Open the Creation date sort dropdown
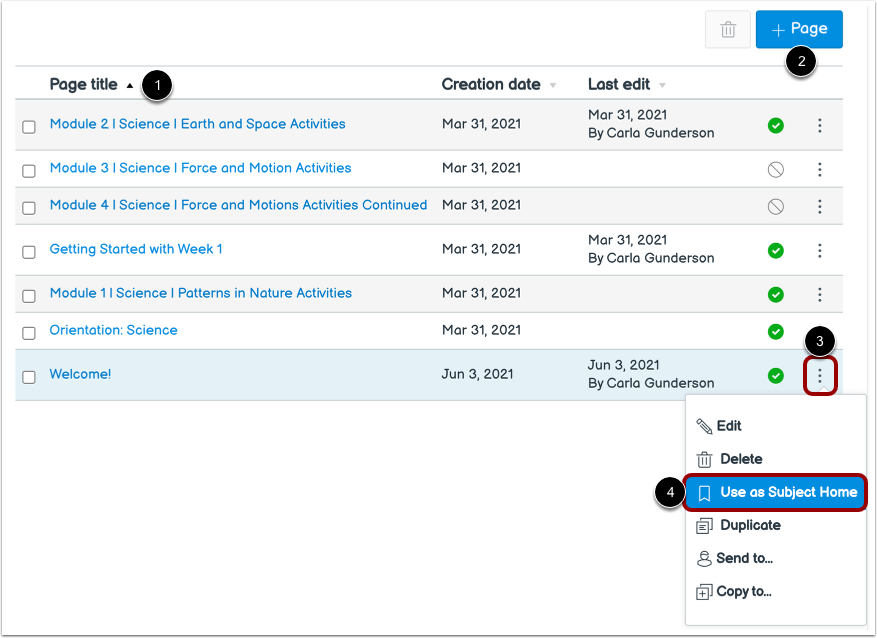This screenshot has height=638, width=877. 551,85
